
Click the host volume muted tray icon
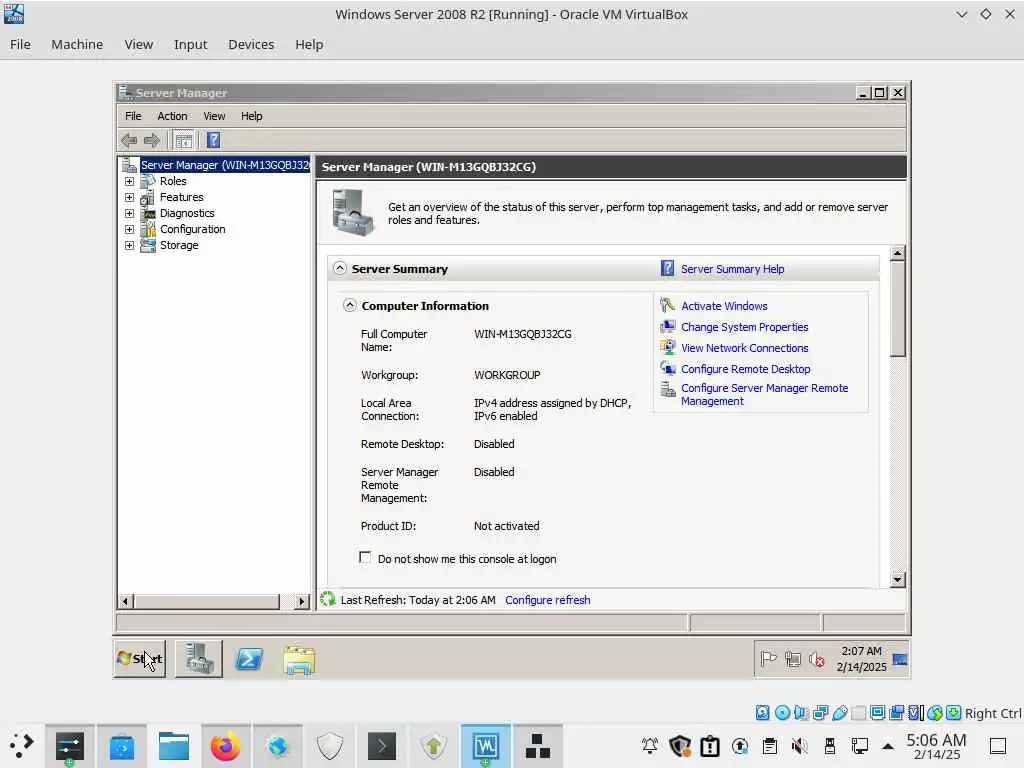pos(799,746)
